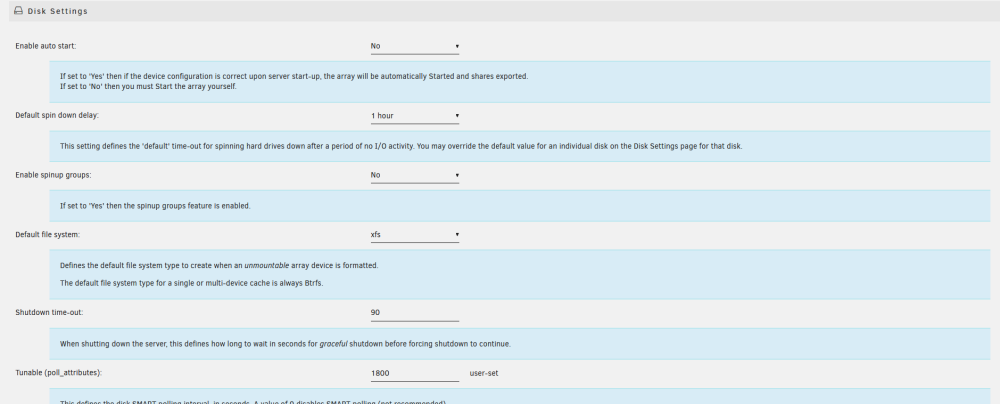Click the 'Enable spinup groups:' label
This screenshot has width=1000, height=404.
53,175
